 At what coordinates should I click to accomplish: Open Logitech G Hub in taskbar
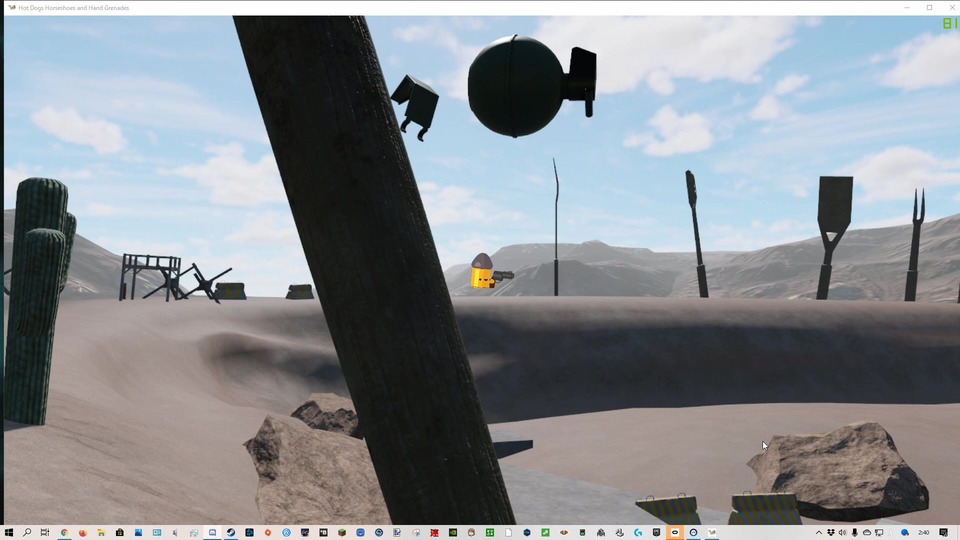638,533
